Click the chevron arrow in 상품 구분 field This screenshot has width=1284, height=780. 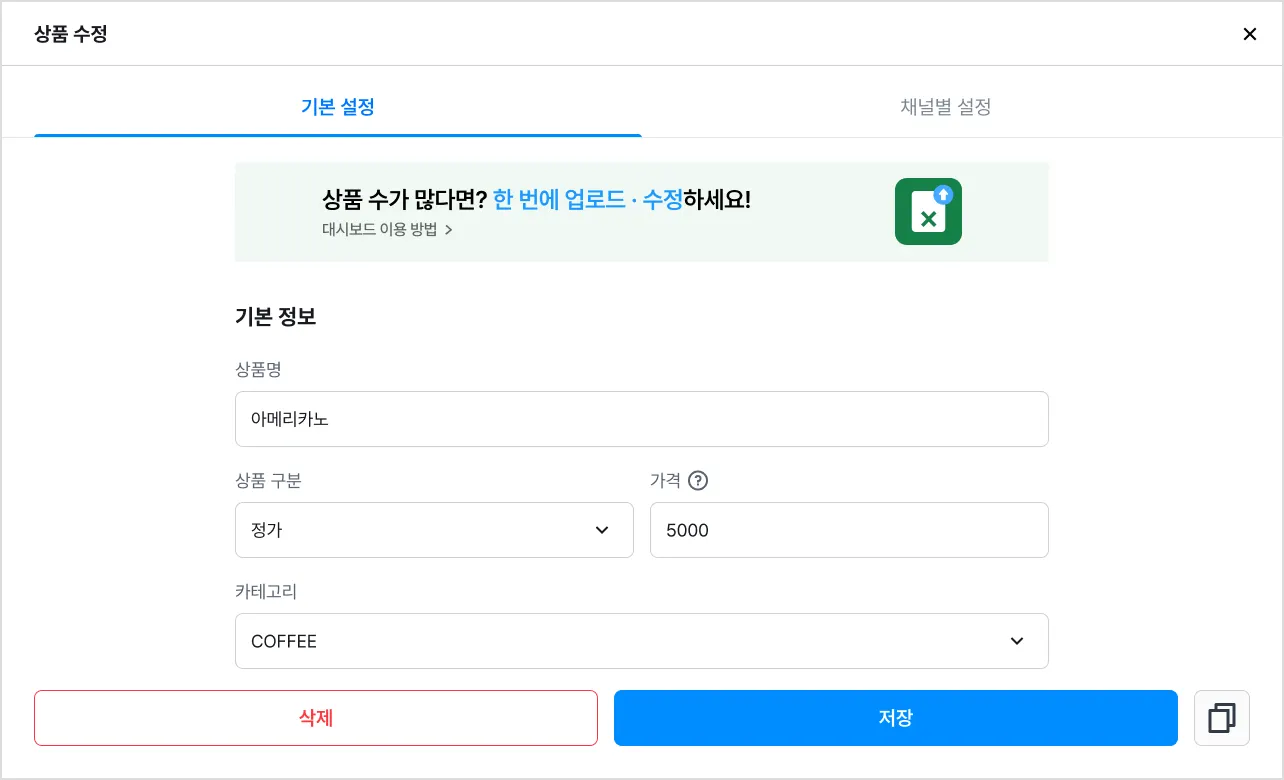602,530
